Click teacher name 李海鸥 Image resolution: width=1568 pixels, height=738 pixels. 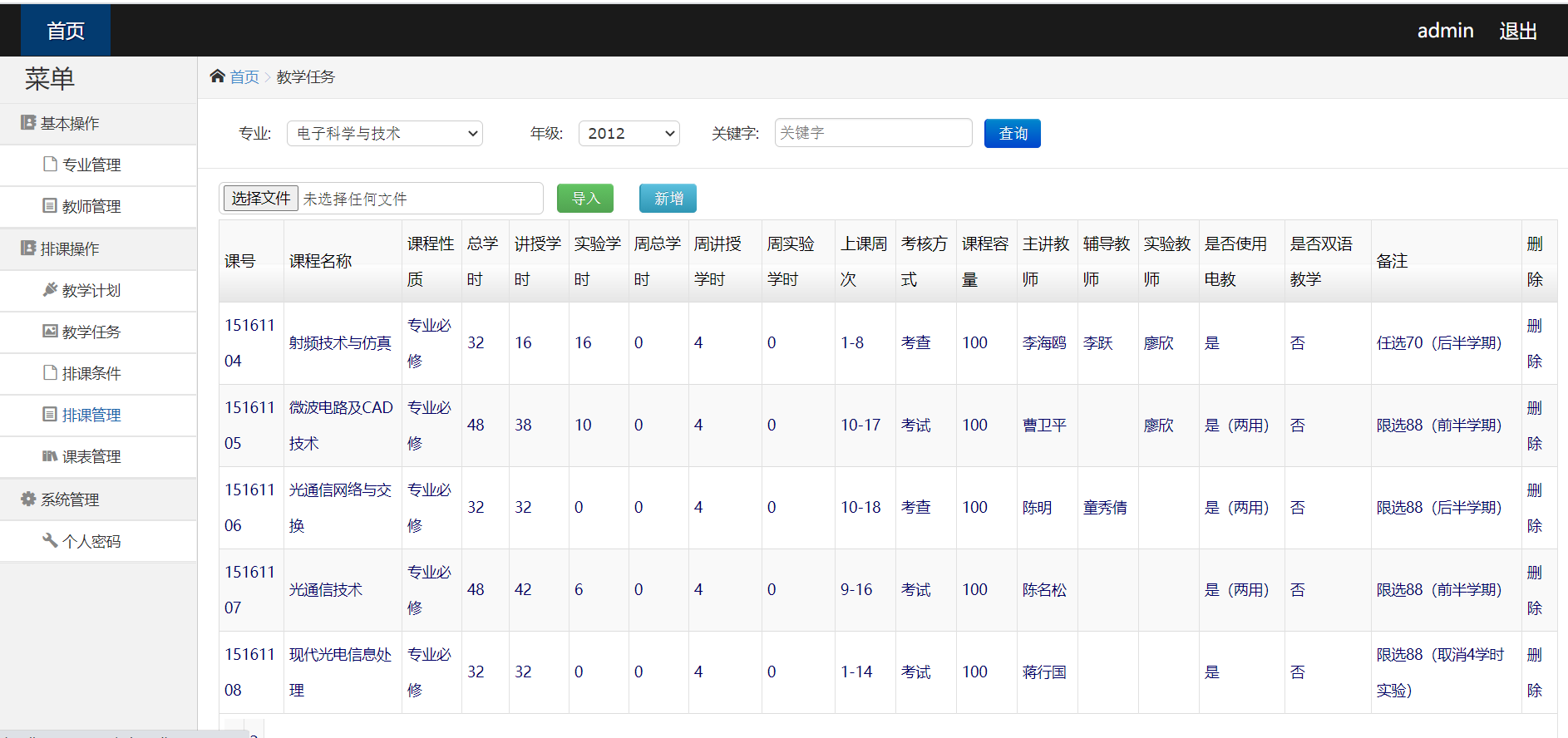pos(1044,343)
